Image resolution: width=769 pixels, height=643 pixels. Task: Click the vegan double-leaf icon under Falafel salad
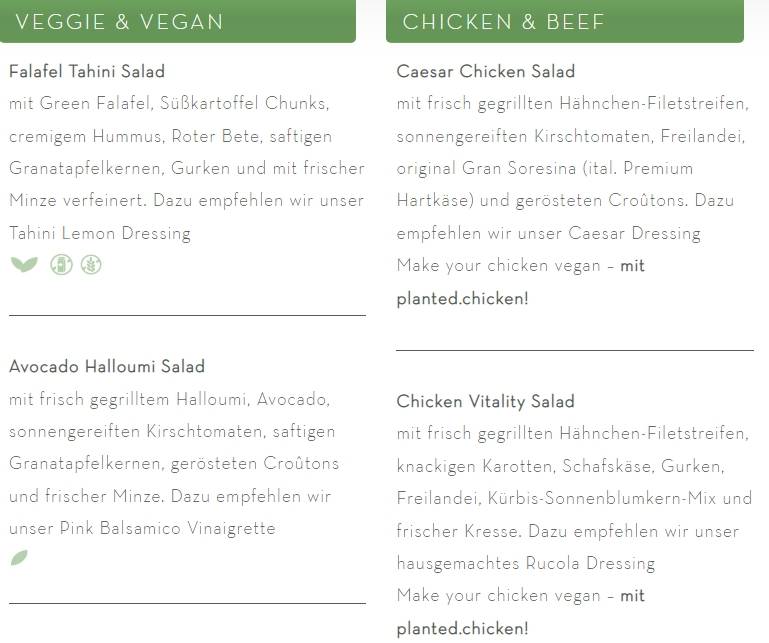pos(24,264)
